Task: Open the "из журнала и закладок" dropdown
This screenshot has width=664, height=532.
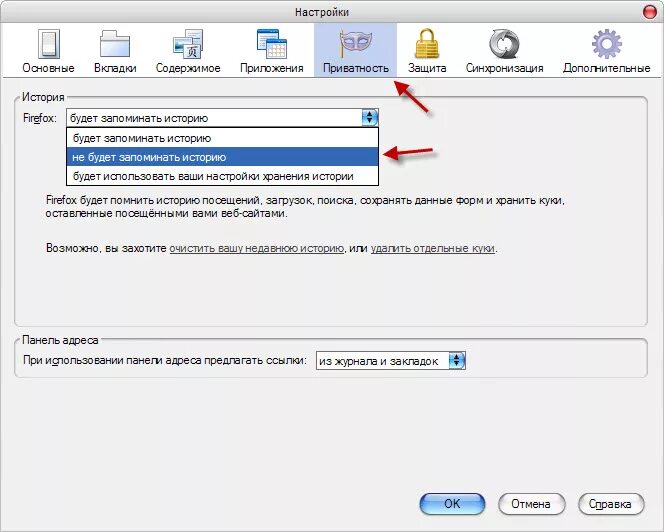Action: pos(391,361)
